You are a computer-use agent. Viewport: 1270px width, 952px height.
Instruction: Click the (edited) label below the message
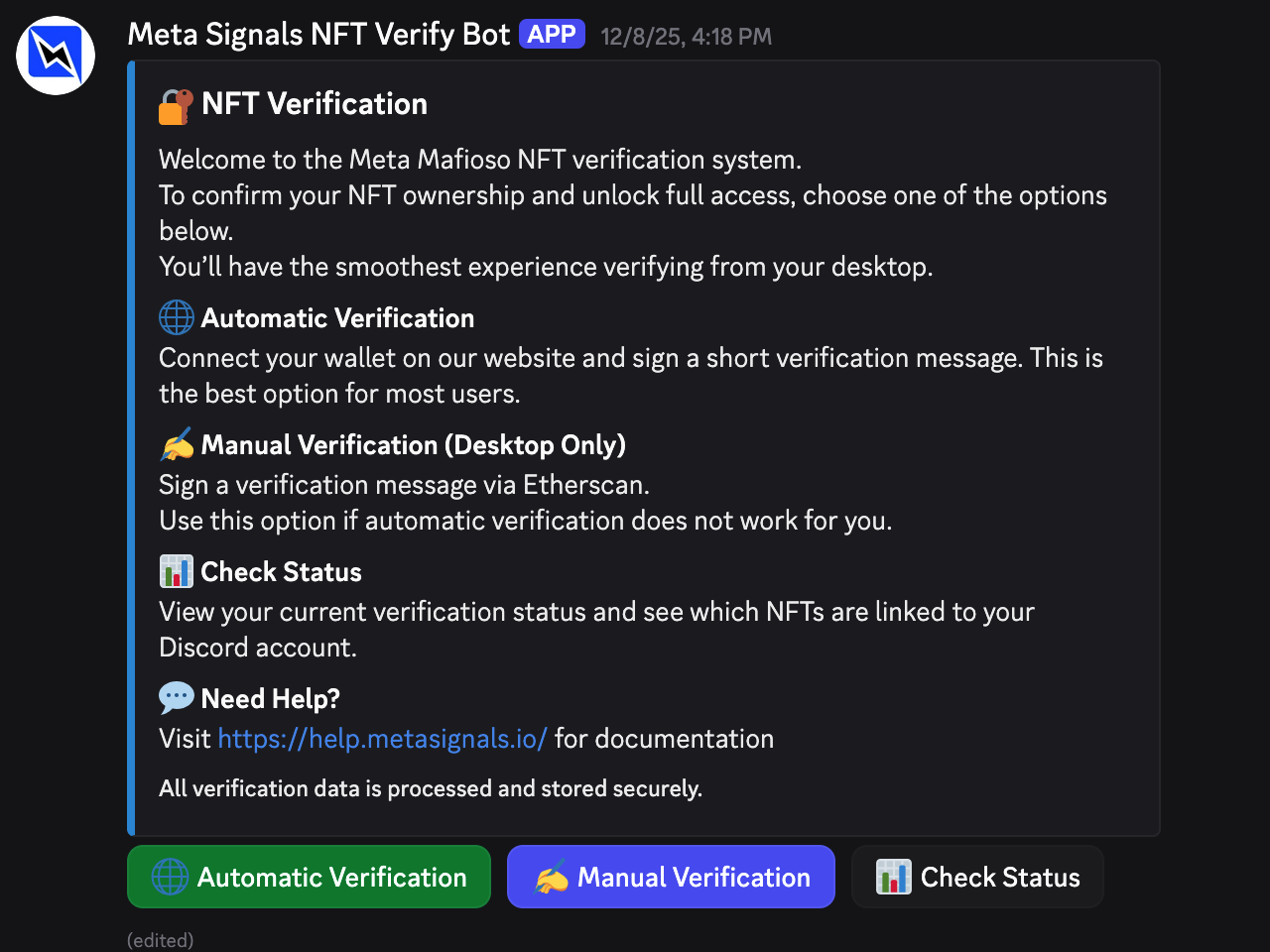[161, 940]
